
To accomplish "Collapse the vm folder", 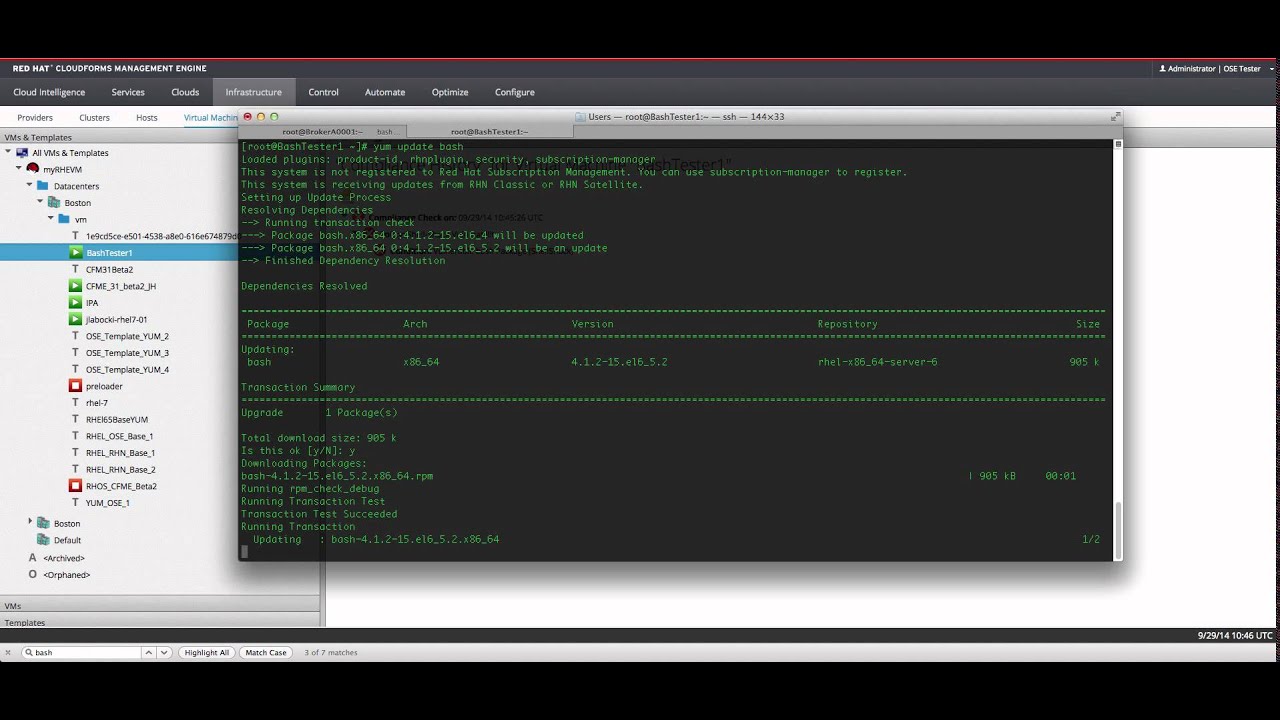I will pyautogui.click(x=51, y=218).
